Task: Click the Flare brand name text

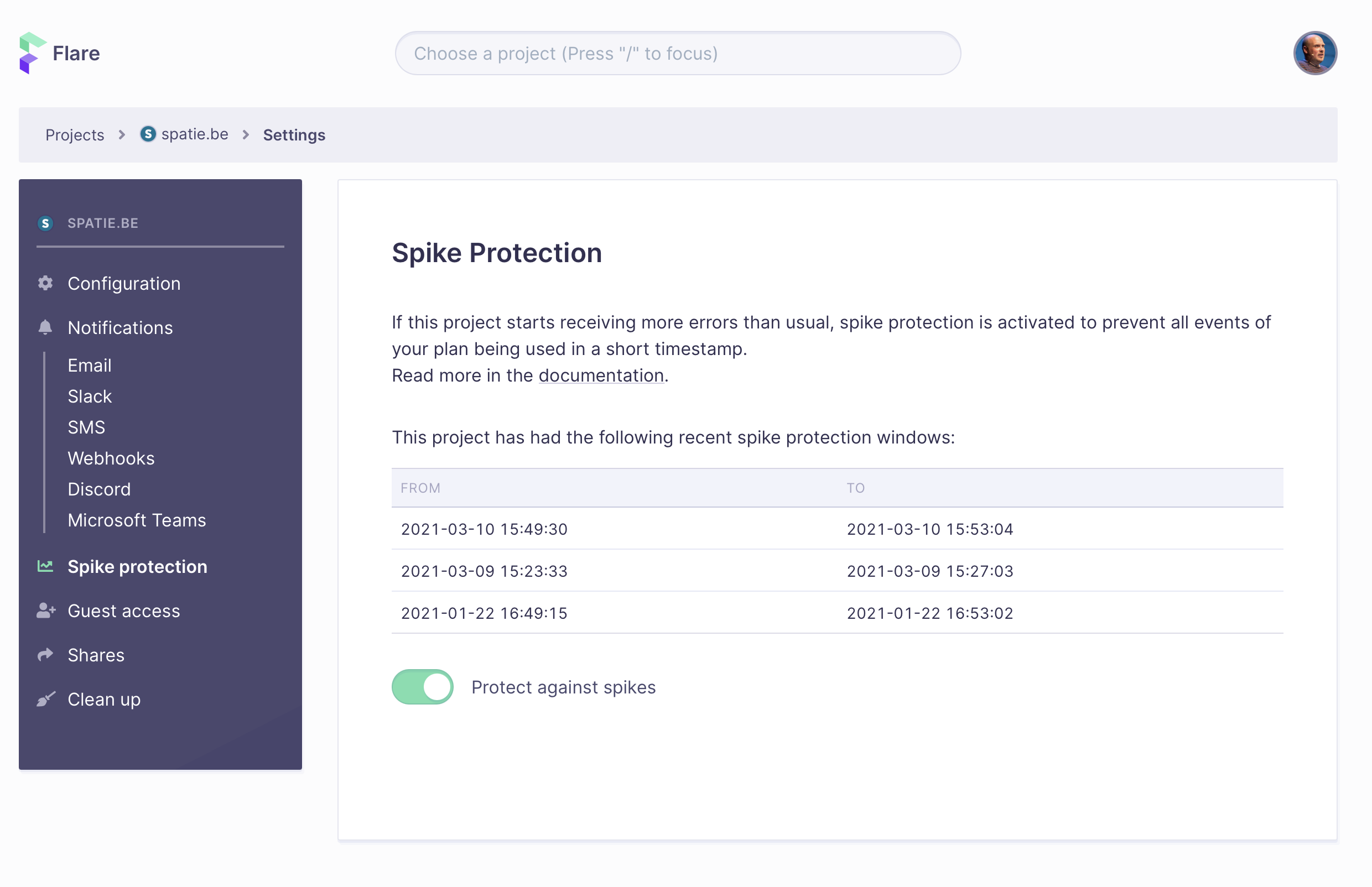Action: 76,54
